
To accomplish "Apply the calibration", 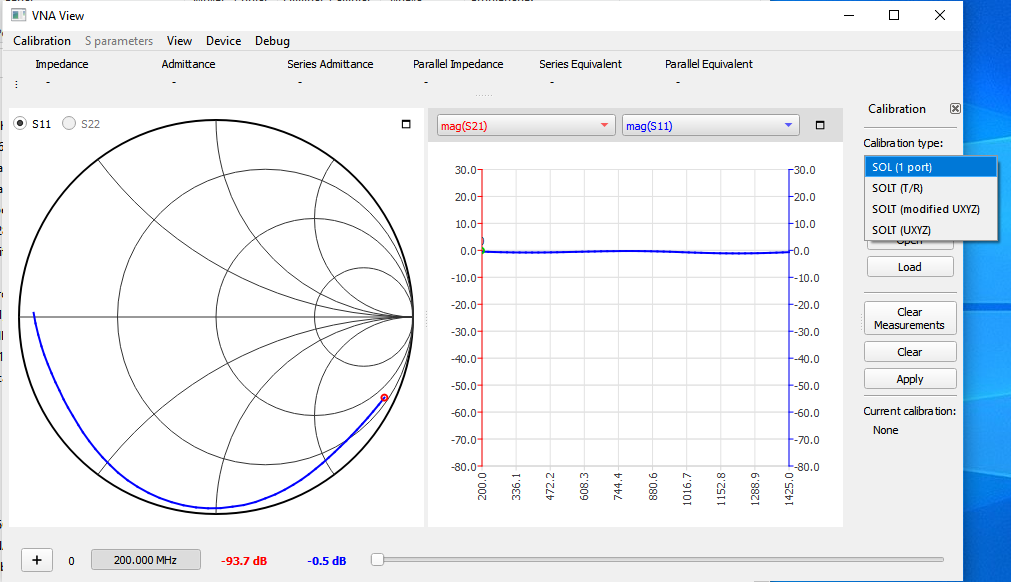I will [910, 379].
